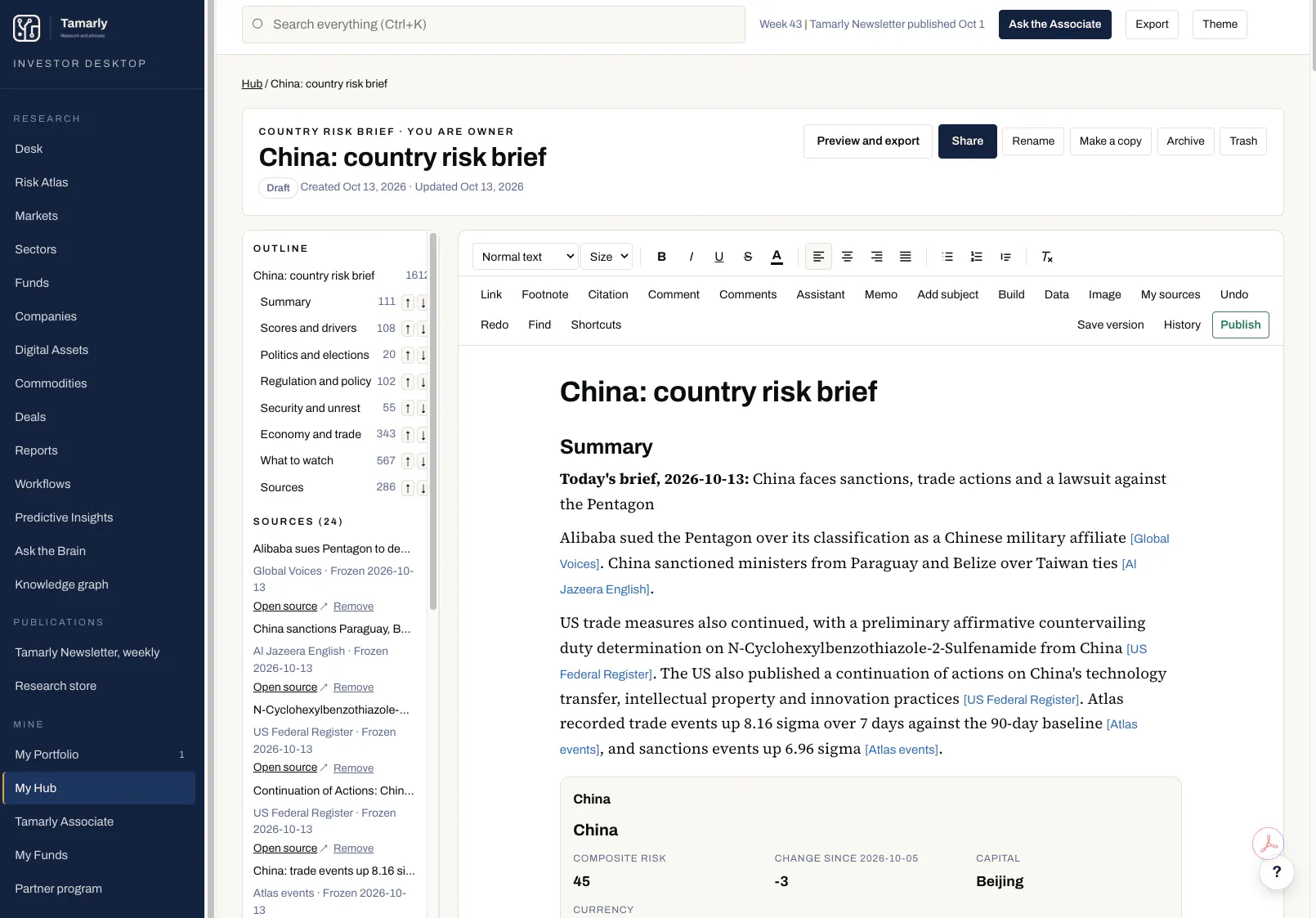Toggle italic formatting
The image size is (1316, 918).
(691, 257)
